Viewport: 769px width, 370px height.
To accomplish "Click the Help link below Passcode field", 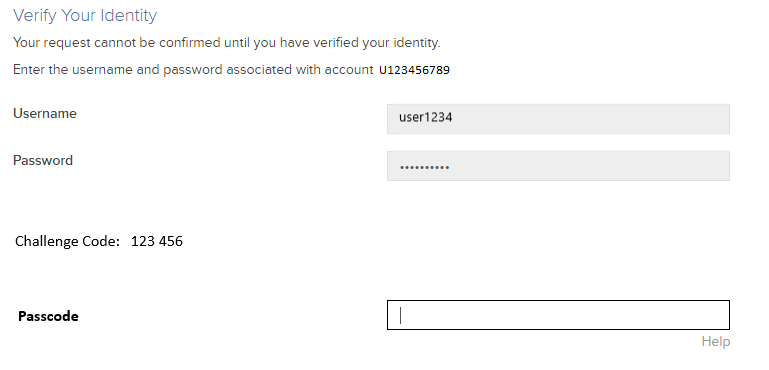I will pos(716,342).
